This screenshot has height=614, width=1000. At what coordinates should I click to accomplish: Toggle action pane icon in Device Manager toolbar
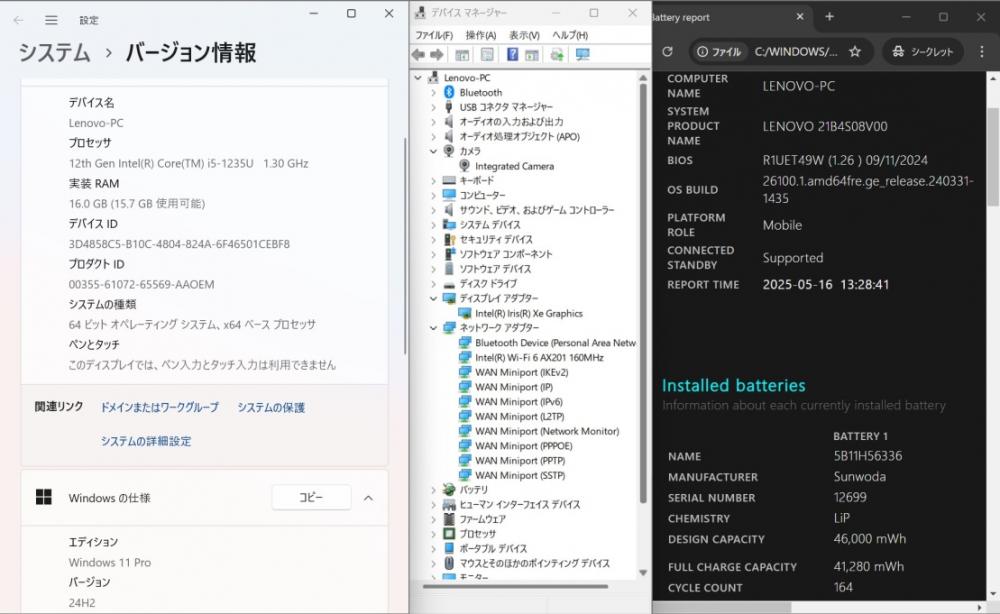[532, 55]
